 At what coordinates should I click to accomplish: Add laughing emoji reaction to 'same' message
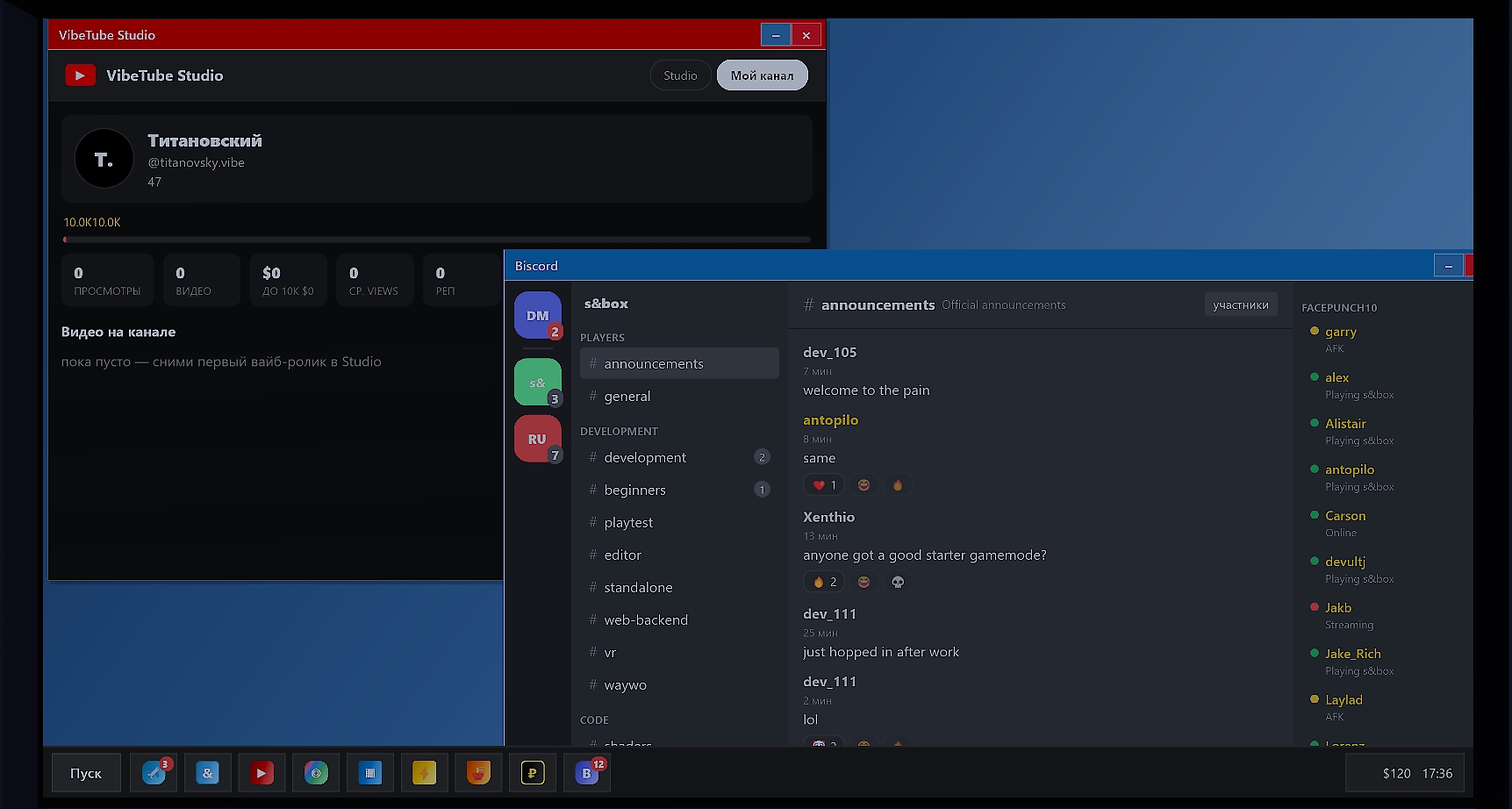tap(863, 485)
